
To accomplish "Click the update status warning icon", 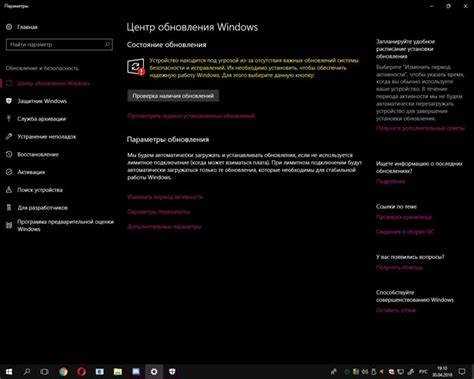I will [x=136, y=67].
